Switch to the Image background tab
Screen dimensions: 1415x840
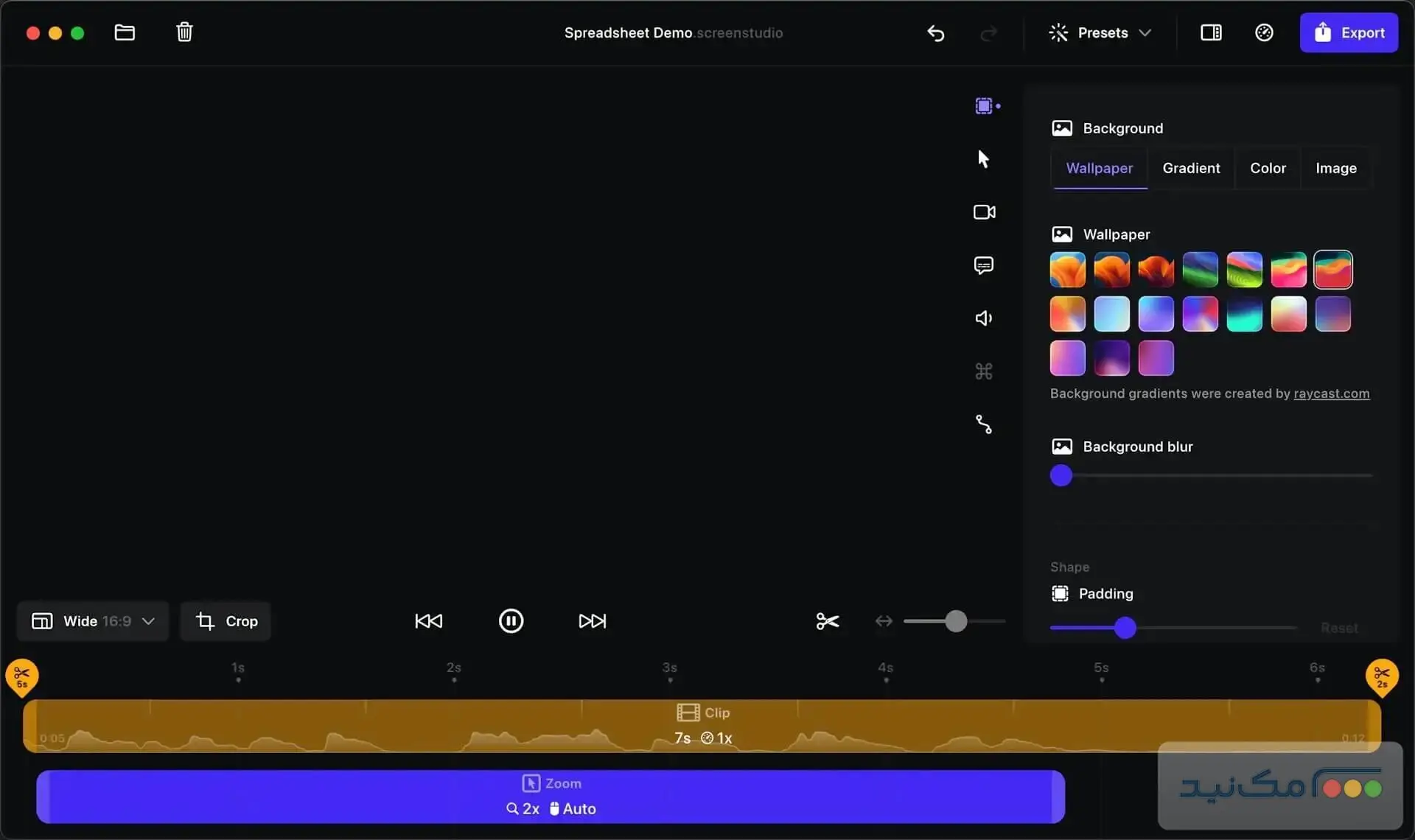pyautogui.click(x=1336, y=168)
